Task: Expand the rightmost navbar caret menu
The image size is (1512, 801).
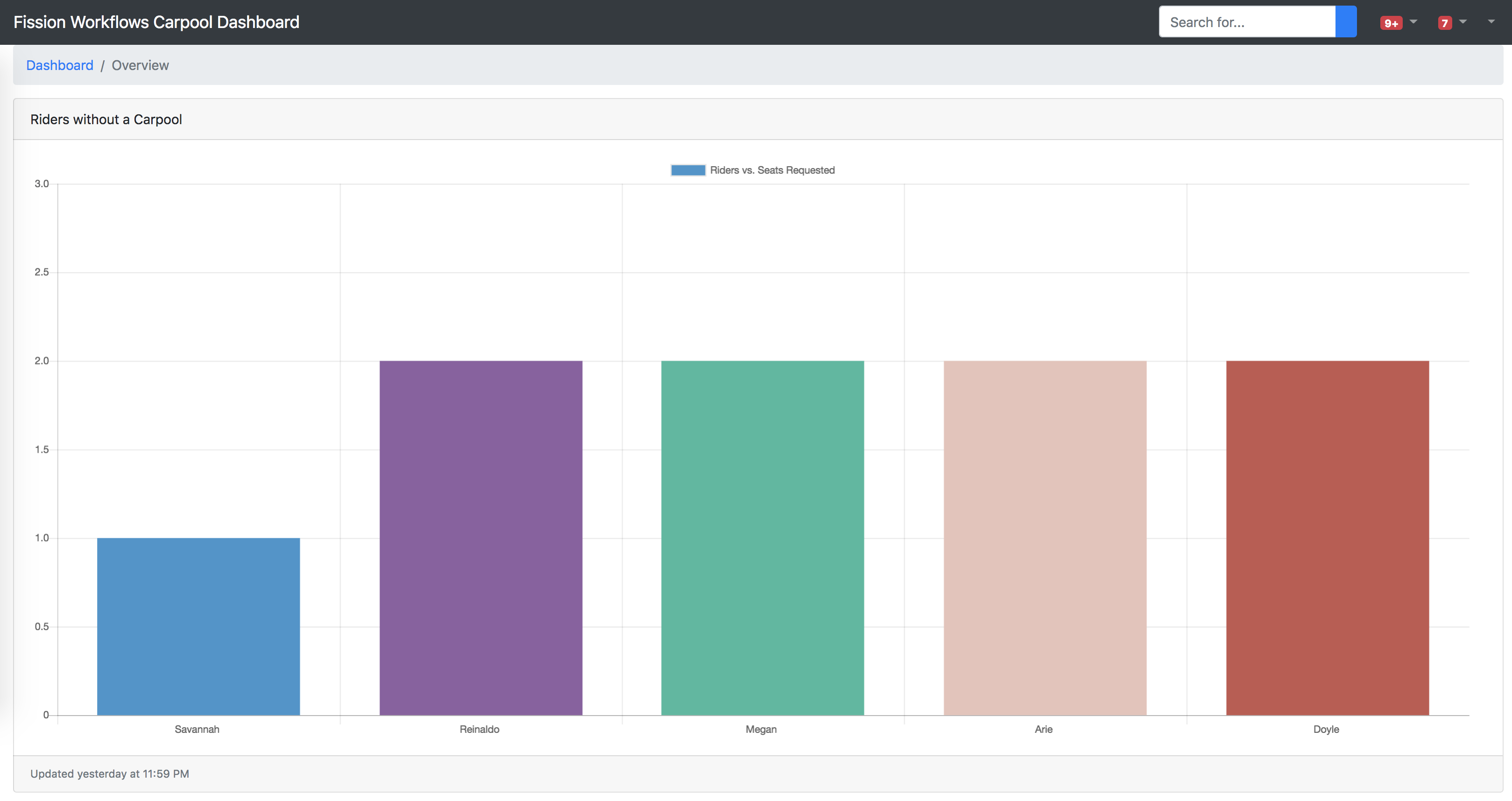Action: pos(1491,22)
